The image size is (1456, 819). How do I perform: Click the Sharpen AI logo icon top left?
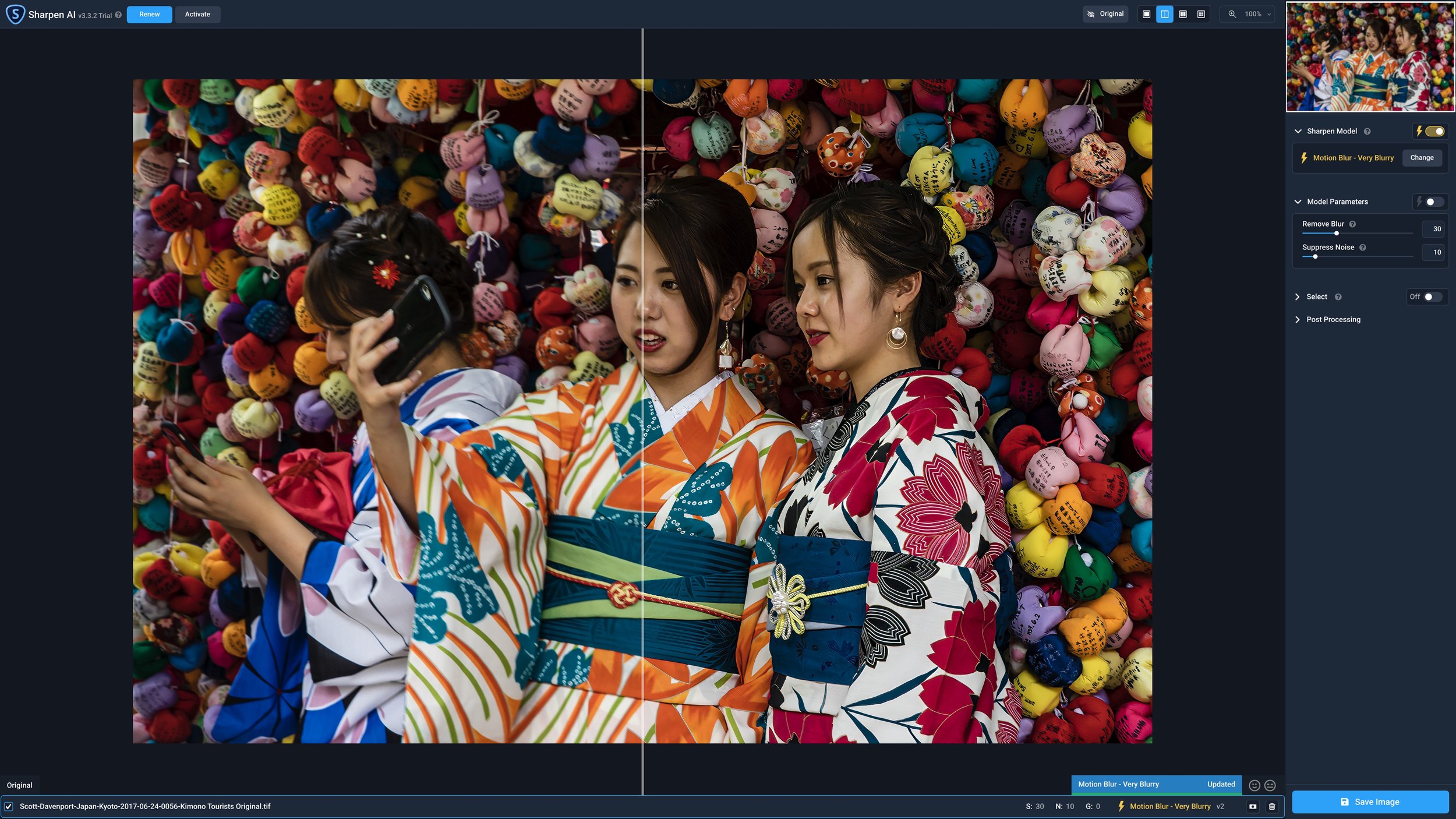click(15, 14)
